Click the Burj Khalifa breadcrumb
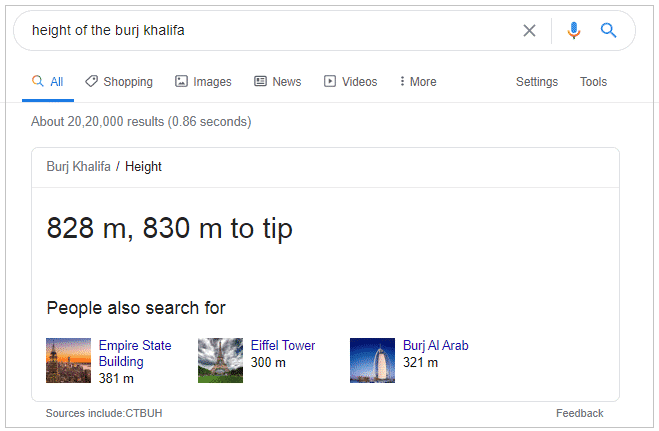659x431 pixels. coord(78,167)
